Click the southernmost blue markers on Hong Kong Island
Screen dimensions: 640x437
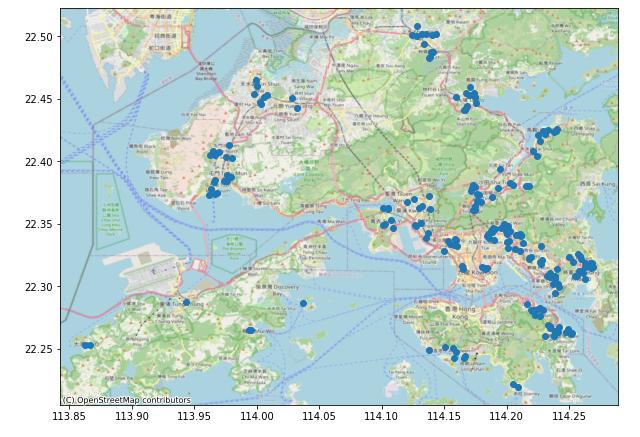516,385
